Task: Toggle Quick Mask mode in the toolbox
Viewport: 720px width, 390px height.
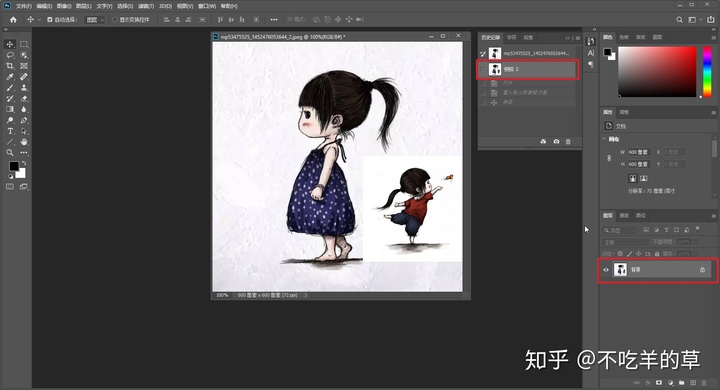Action: click(x=10, y=187)
